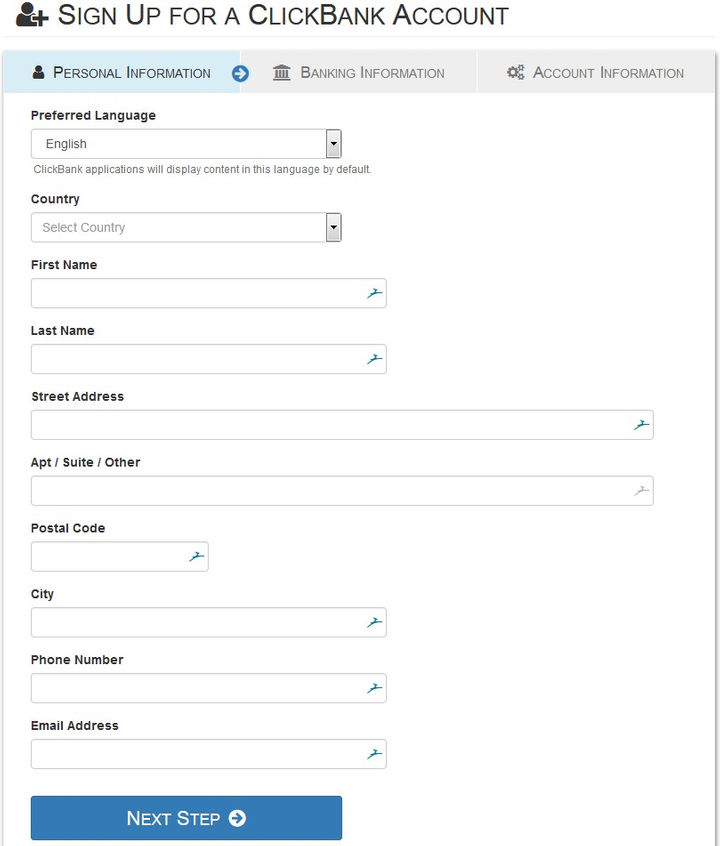The width and height of the screenshot is (720, 846).
Task: Click the ClickBank applications language hint text
Action: (202, 169)
